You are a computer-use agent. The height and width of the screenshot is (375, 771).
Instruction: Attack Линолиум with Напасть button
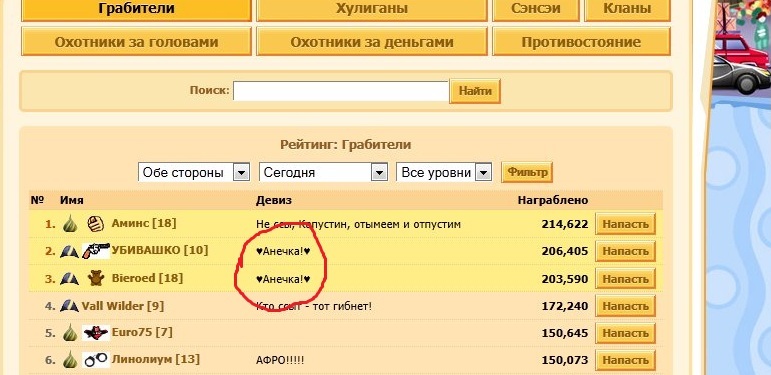point(625,360)
